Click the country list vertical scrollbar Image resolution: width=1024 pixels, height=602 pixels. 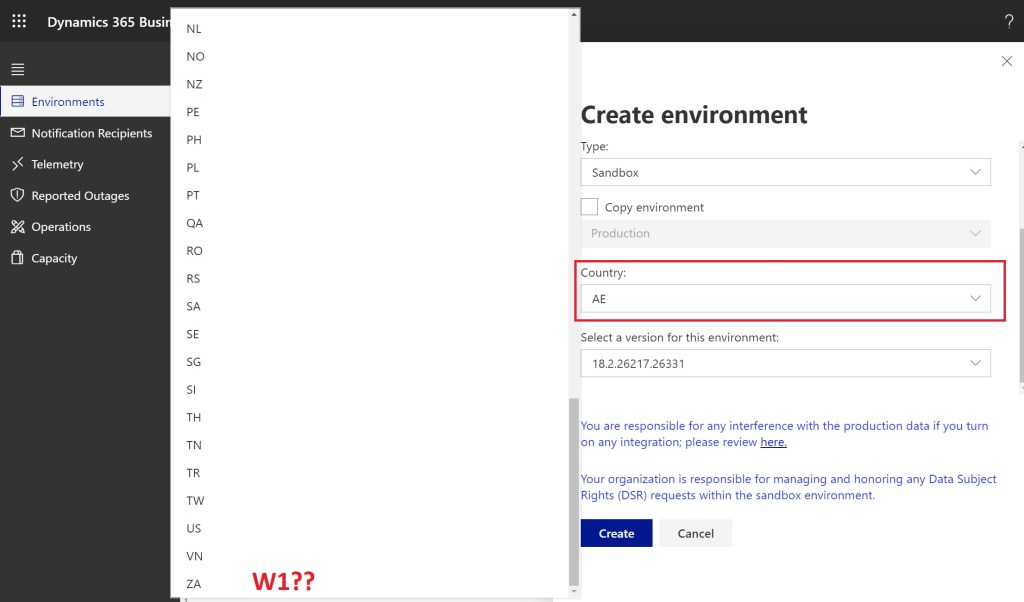(x=573, y=490)
